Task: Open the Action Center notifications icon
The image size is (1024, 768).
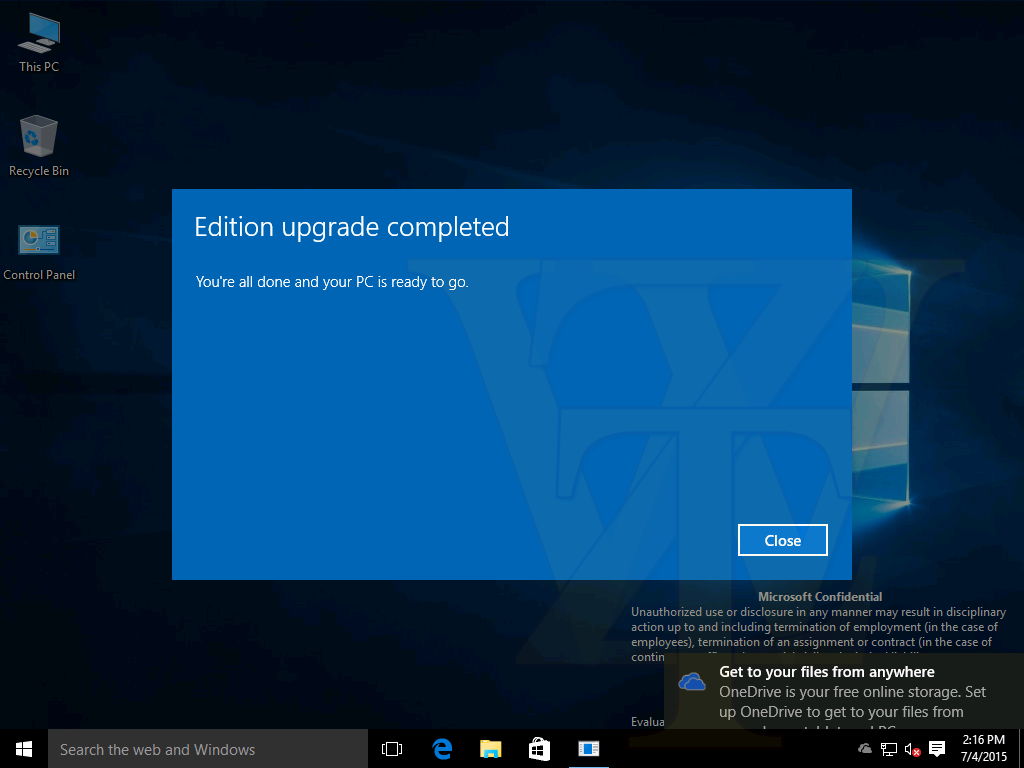Action: (937, 748)
